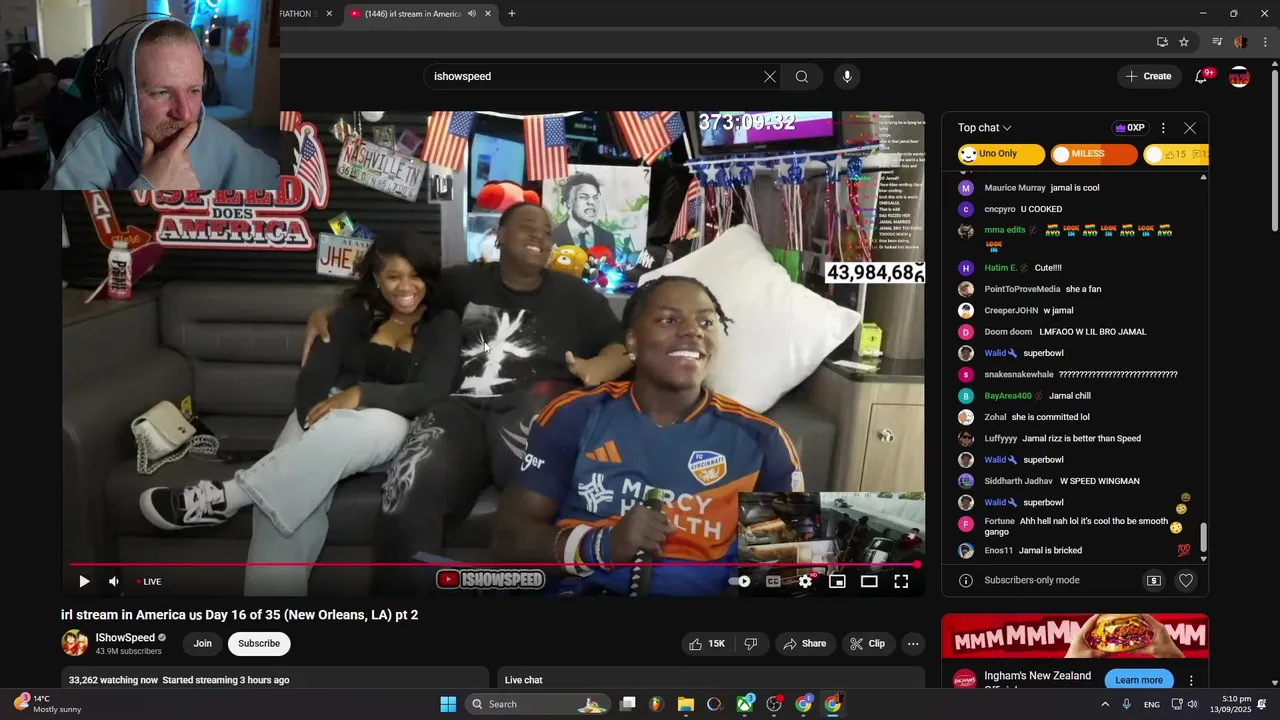This screenshot has width=1280, height=720.
Task: Share the livestream
Action: [x=805, y=644]
